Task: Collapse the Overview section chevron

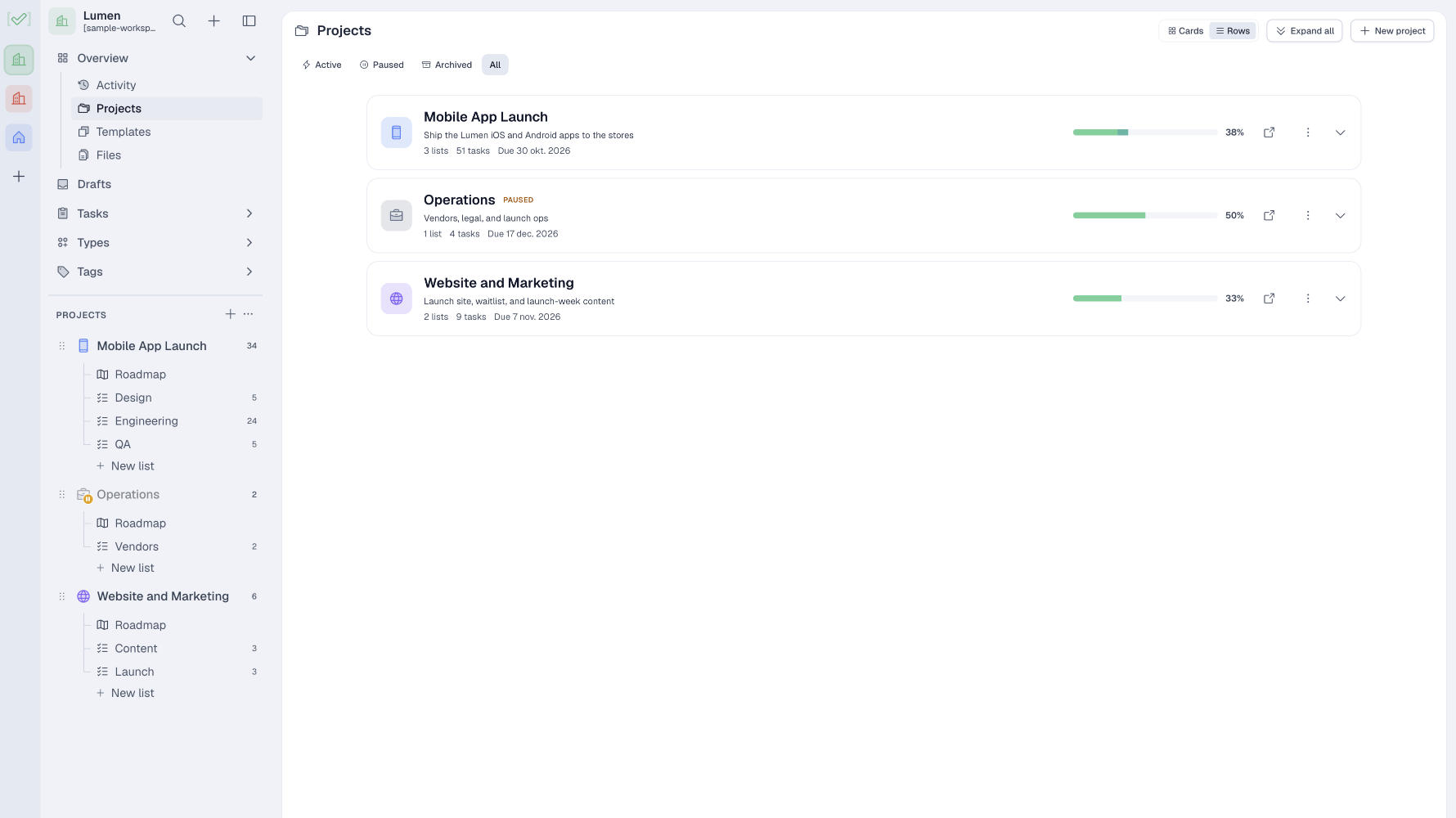Action: (251, 58)
